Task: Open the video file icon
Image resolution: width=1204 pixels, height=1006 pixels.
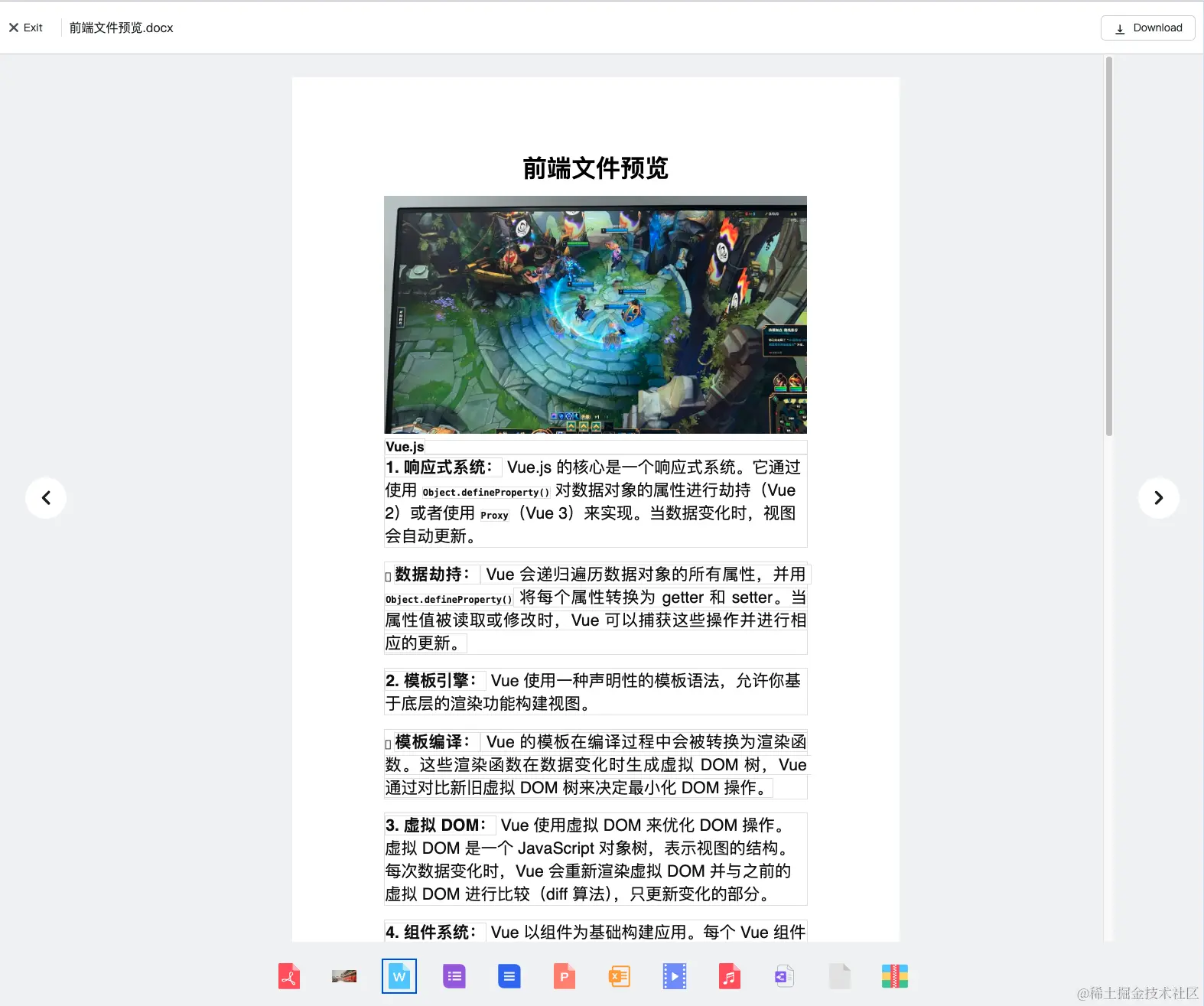Action: (x=675, y=976)
